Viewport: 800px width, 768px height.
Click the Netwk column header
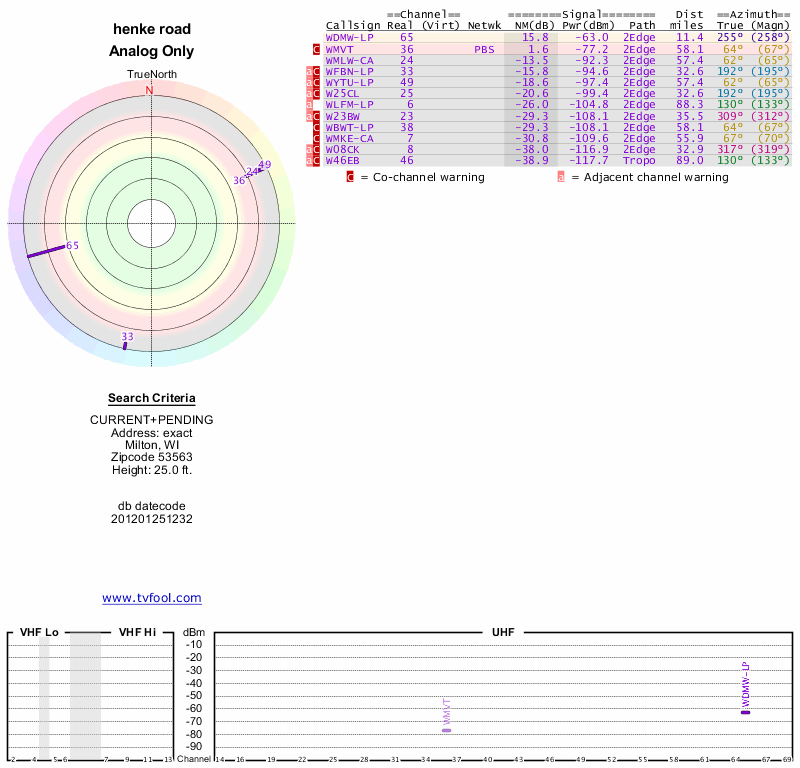484,26
